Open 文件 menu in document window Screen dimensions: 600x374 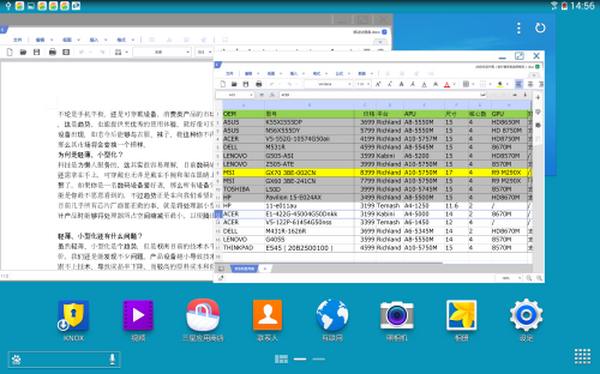pos(18,40)
